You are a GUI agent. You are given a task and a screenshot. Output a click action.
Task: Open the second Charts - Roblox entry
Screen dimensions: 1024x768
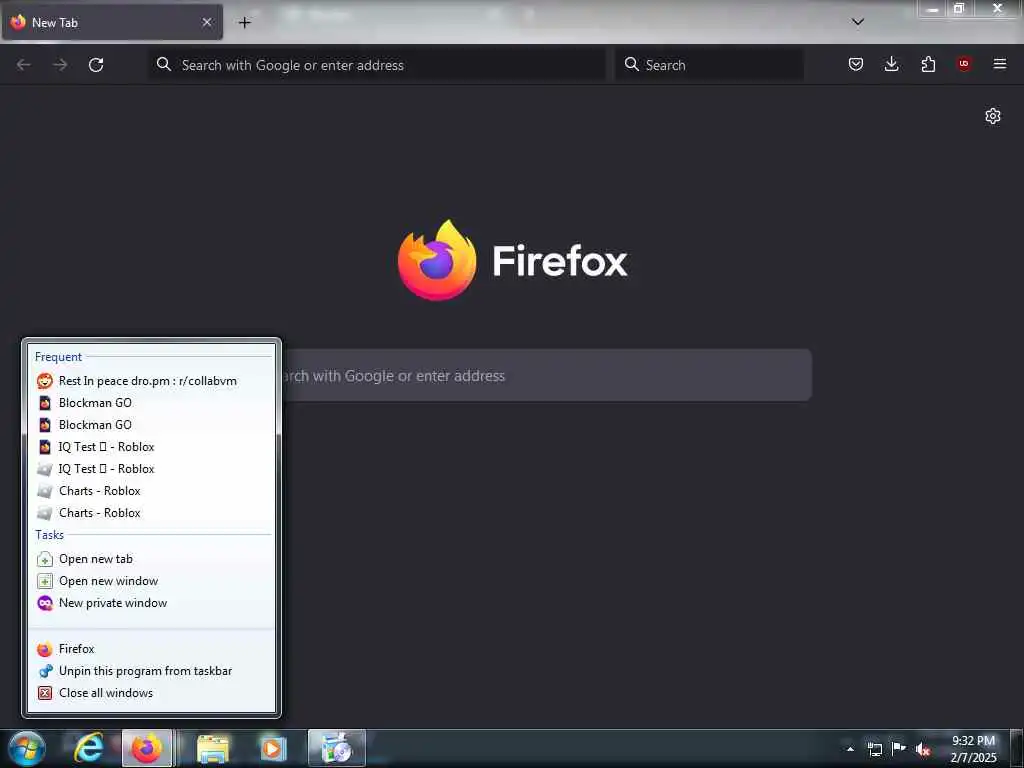coord(152,513)
